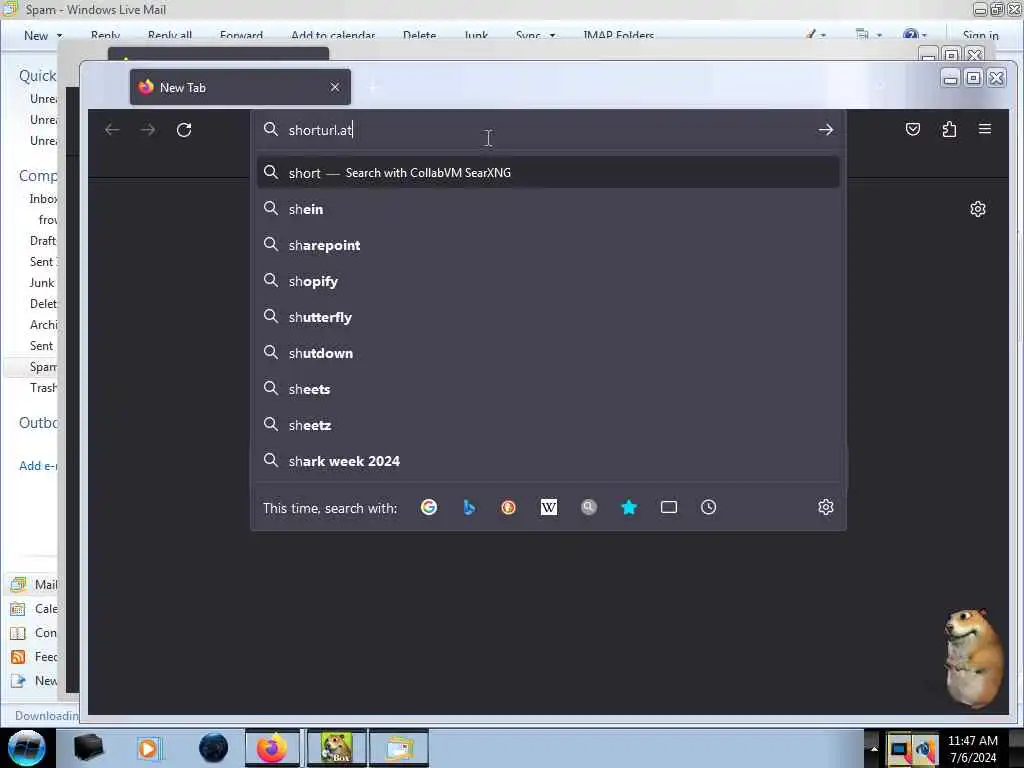Image resolution: width=1024 pixels, height=768 pixels.
Task: Click Add to calendar in Live Mail
Action: [333, 35]
